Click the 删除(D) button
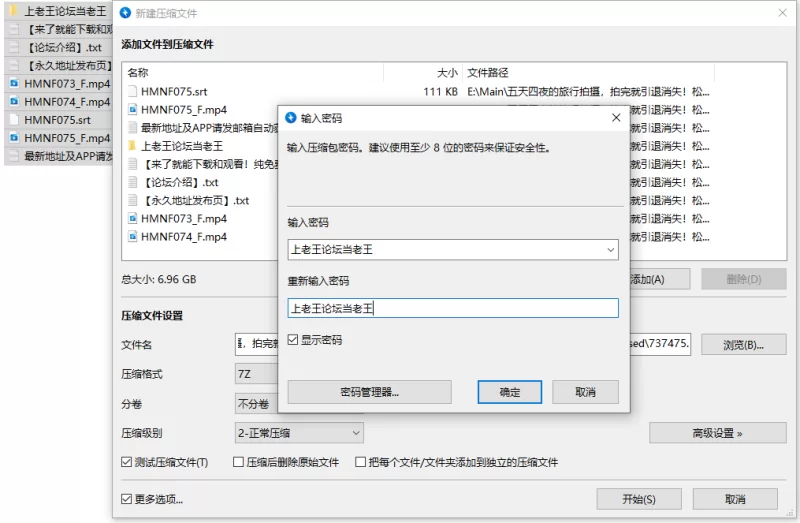 (x=743, y=279)
